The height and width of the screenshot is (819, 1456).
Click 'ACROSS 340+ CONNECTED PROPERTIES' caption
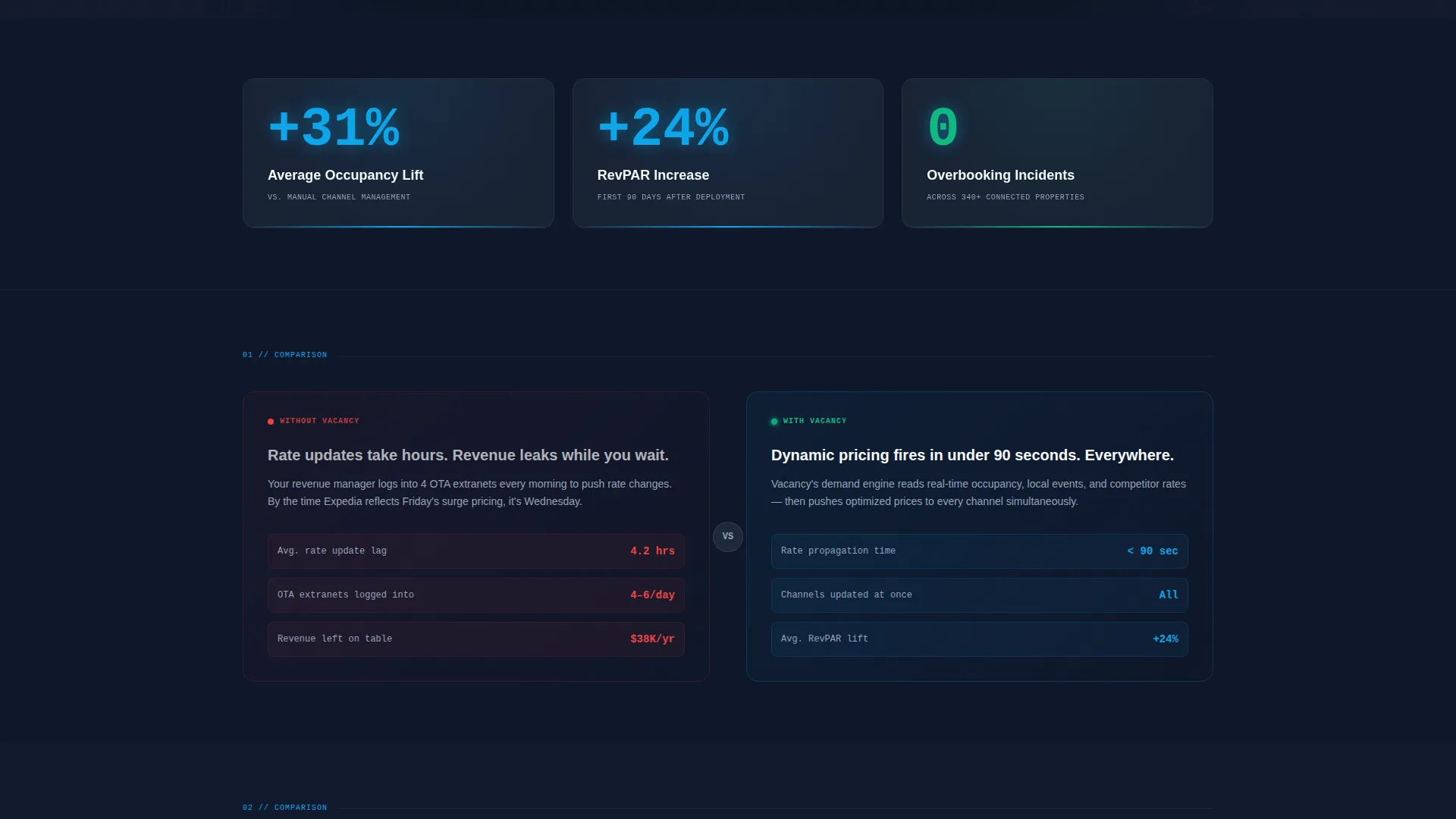point(1006,197)
